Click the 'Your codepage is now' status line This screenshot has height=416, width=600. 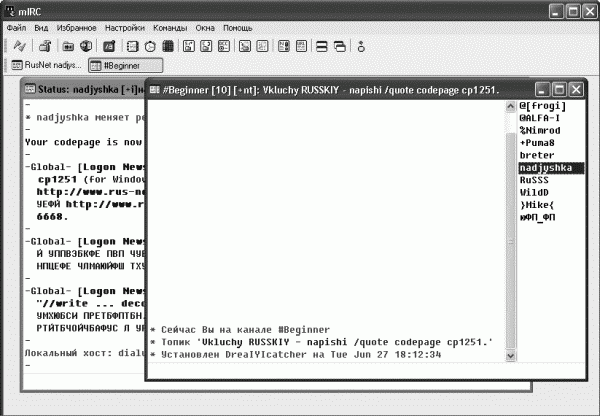point(83,142)
